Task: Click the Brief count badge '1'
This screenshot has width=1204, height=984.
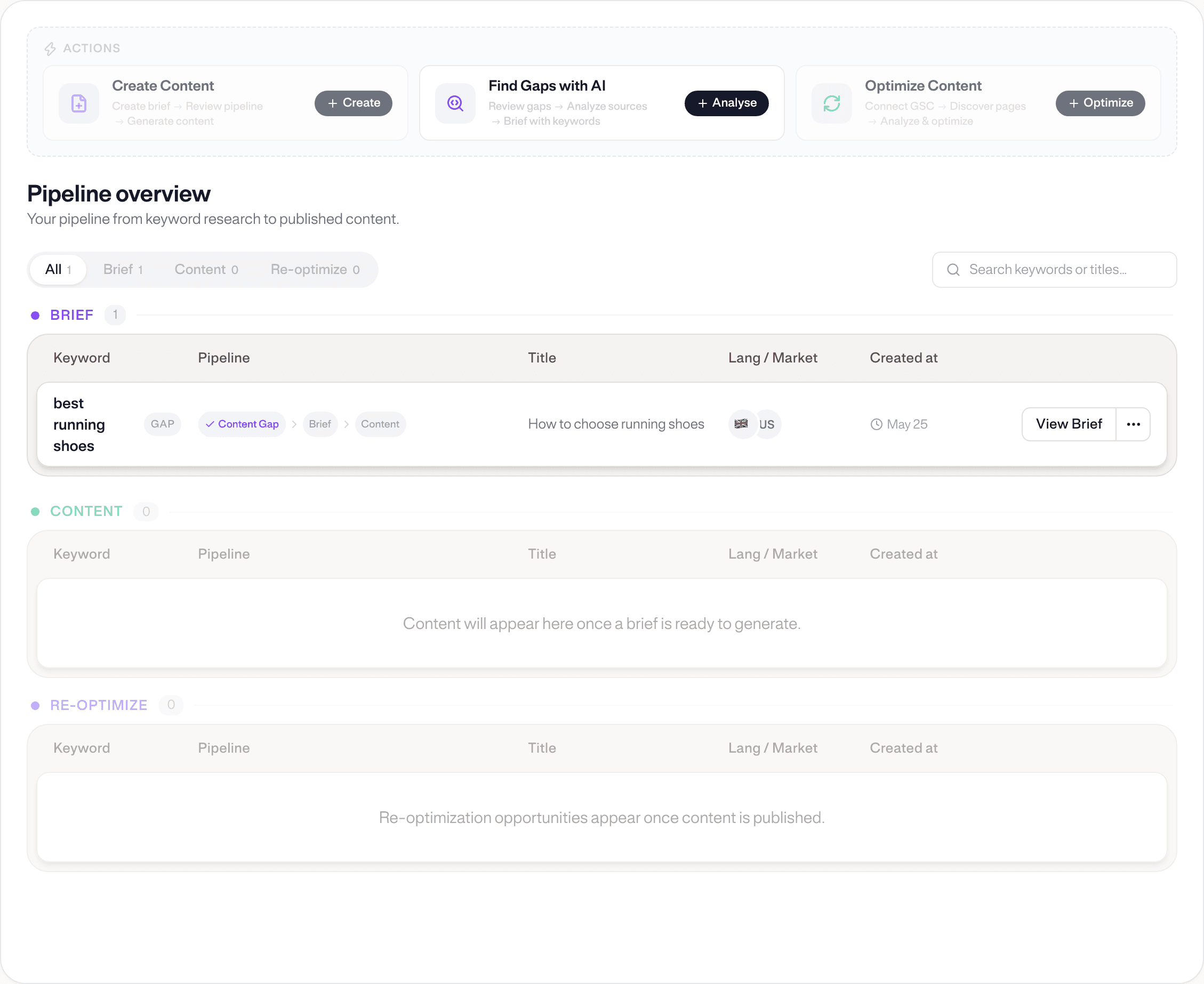Action: 115,315
